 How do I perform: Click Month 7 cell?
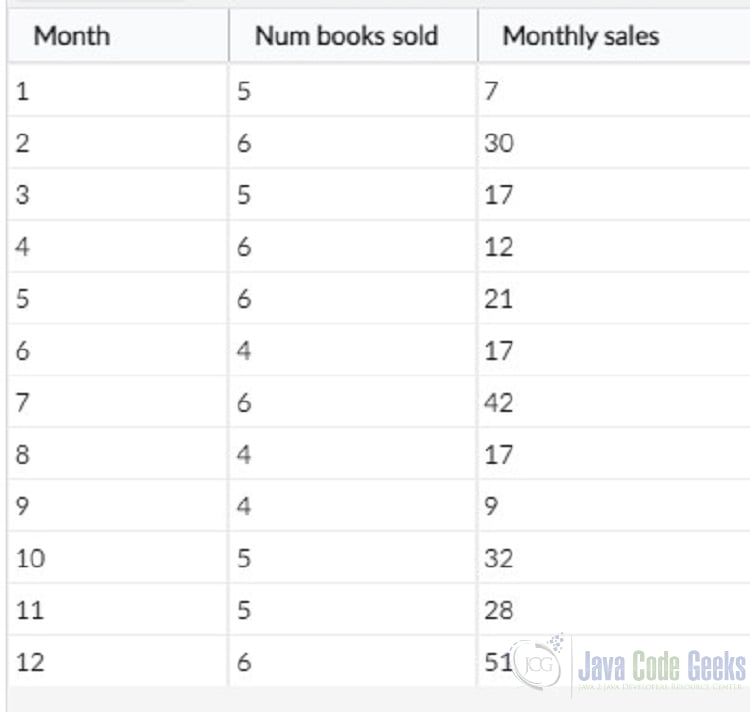(x=118, y=402)
